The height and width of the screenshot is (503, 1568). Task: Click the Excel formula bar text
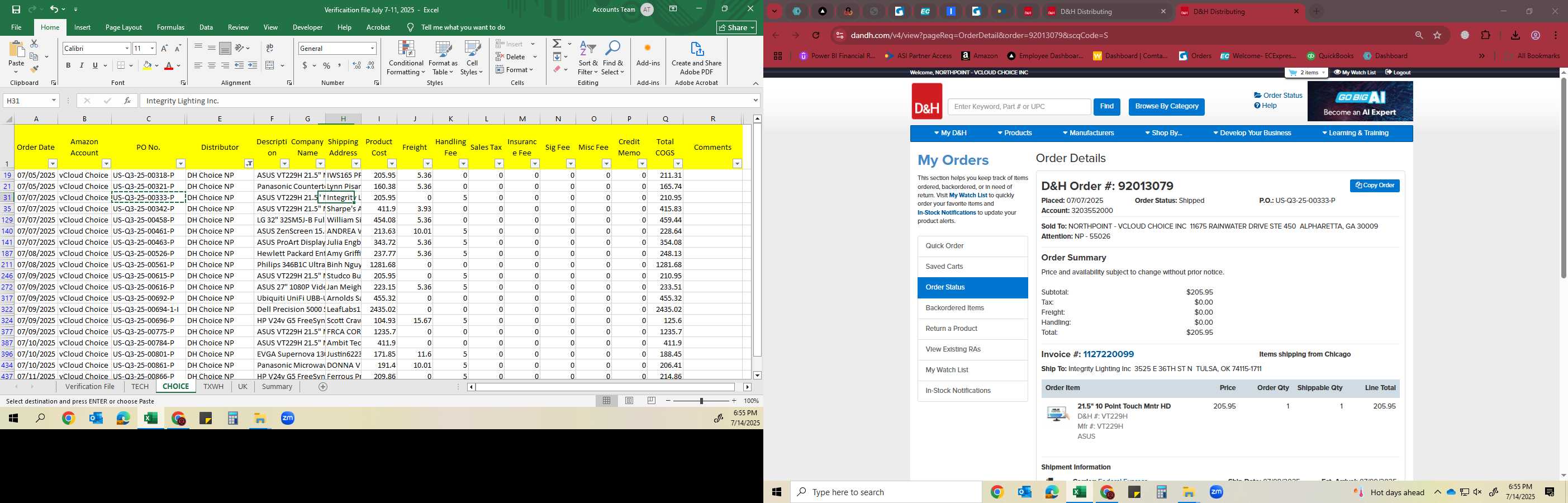pyautogui.click(x=182, y=101)
